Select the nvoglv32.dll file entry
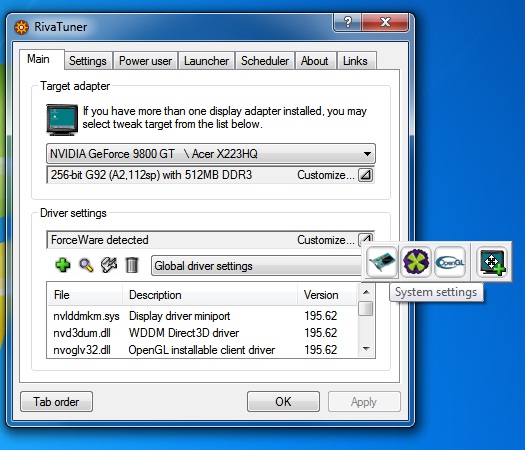Image resolution: width=525 pixels, height=450 pixels. coord(82,350)
